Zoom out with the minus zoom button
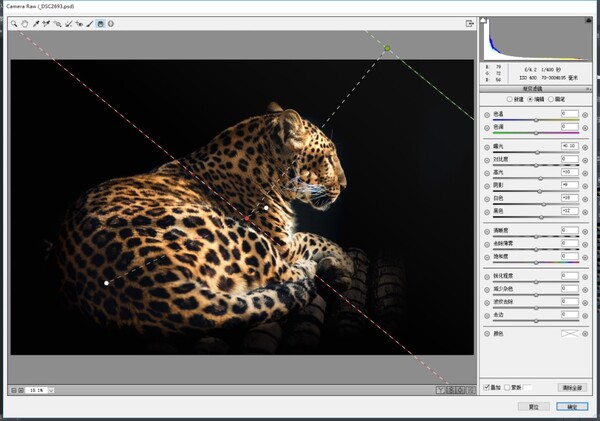The height and width of the screenshot is (421, 600). [x=14, y=390]
